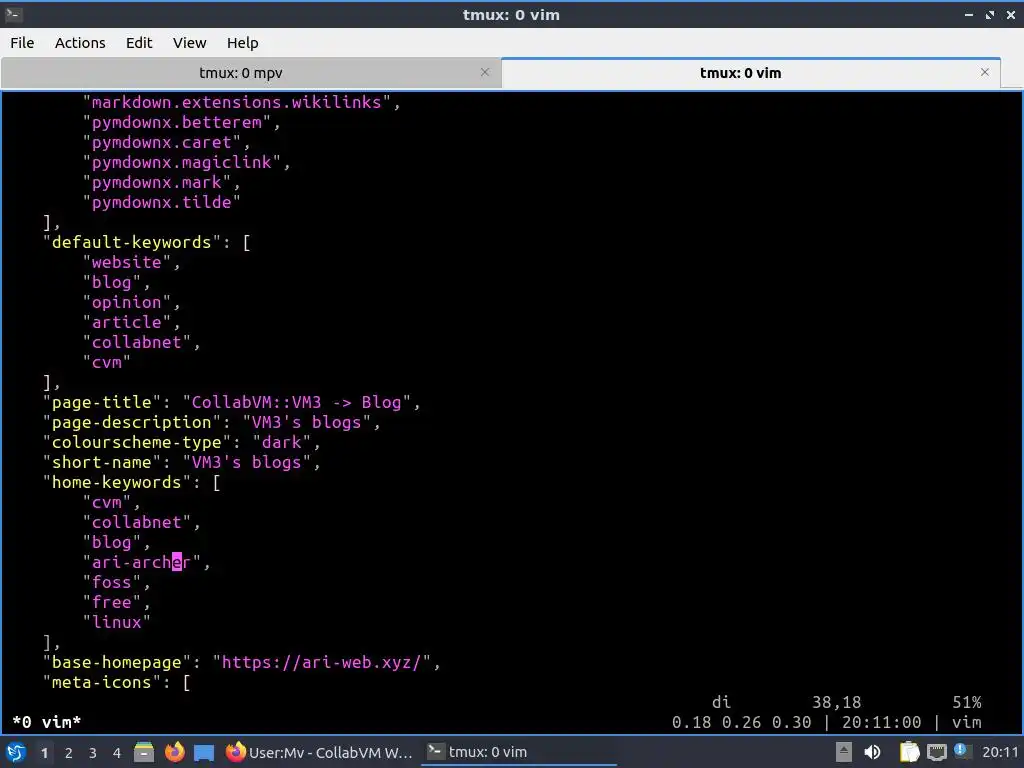The image size is (1024, 768).
Task: Open the Lubuntu start menu icon
Action: coord(16,752)
